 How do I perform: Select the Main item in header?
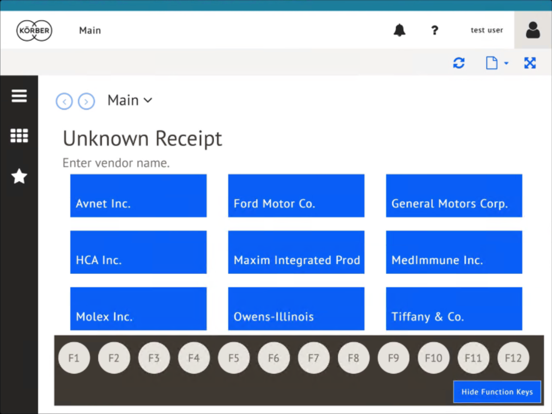pos(90,30)
